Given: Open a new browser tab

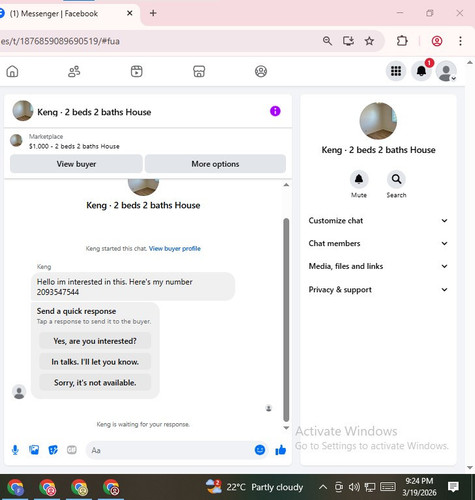Looking at the screenshot, I should tap(153, 13).
